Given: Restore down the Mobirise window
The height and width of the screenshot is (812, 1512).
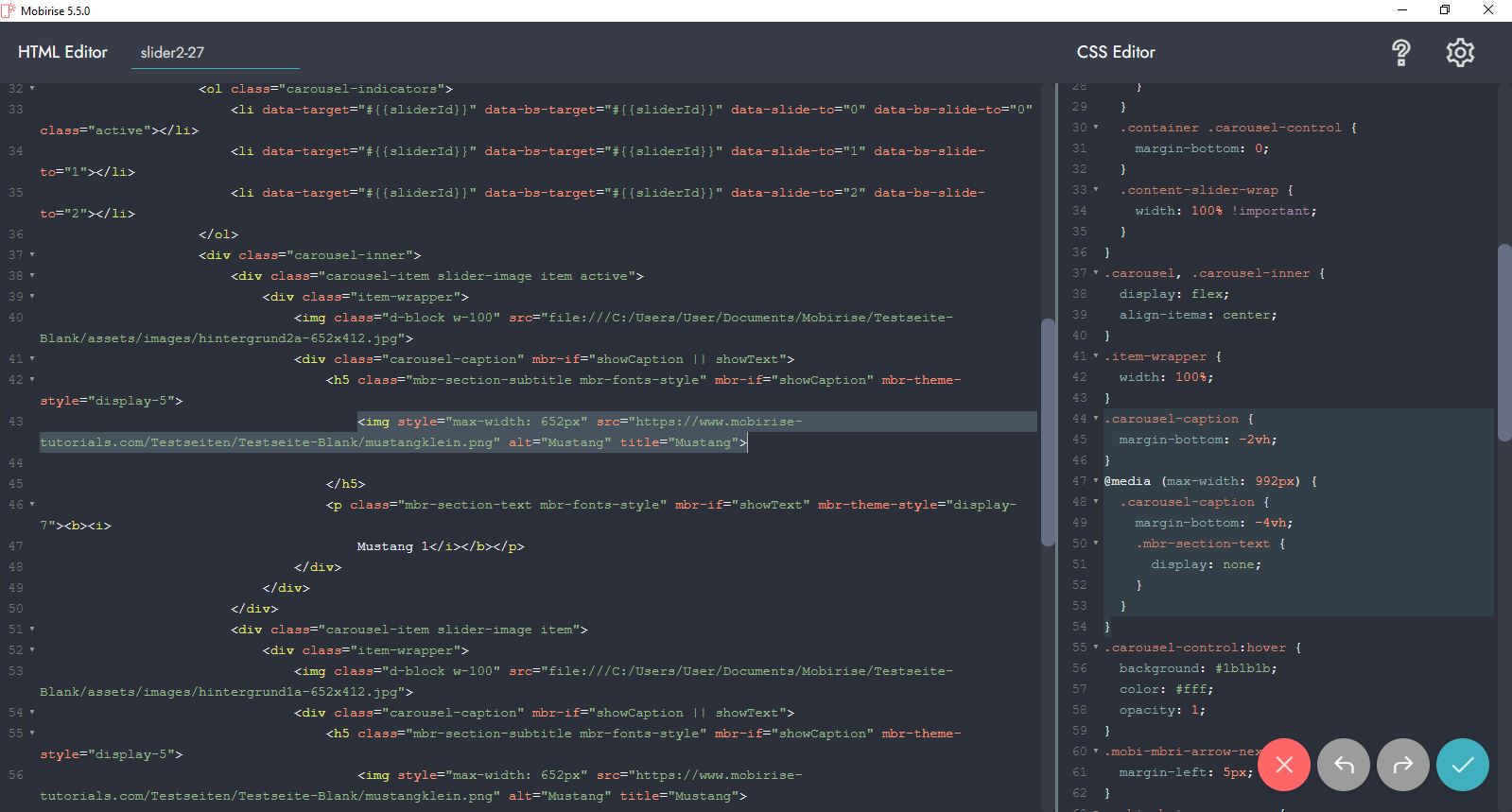Looking at the screenshot, I should (x=1445, y=10).
